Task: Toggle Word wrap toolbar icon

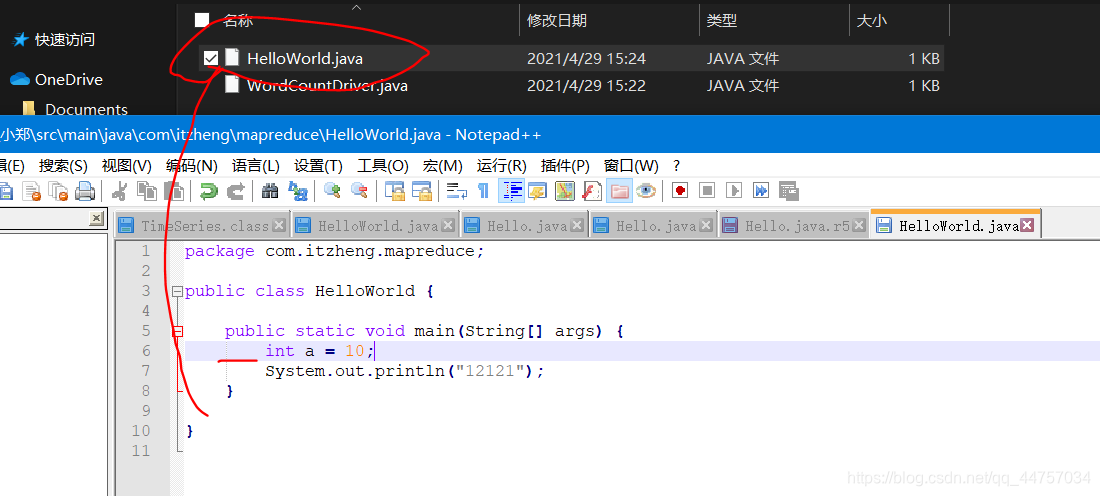Action: click(457, 191)
